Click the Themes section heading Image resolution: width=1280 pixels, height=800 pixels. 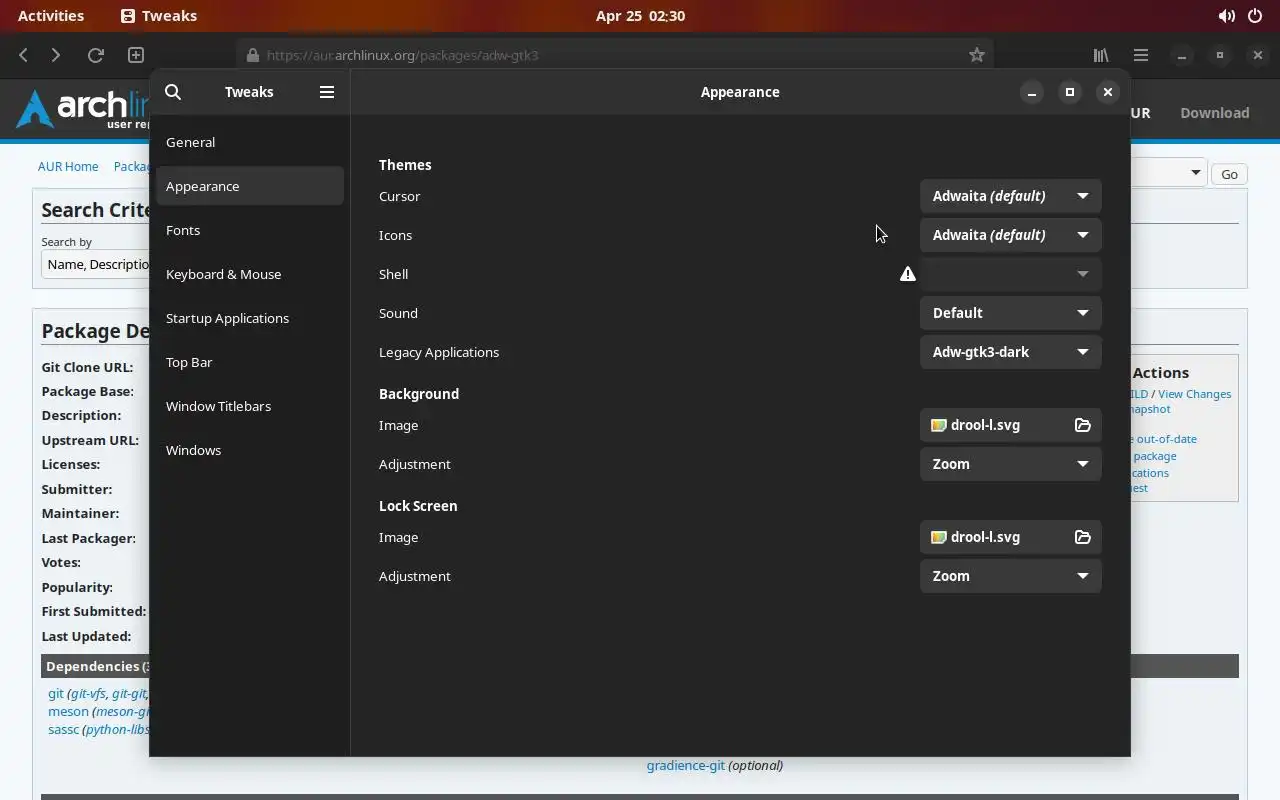405,165
